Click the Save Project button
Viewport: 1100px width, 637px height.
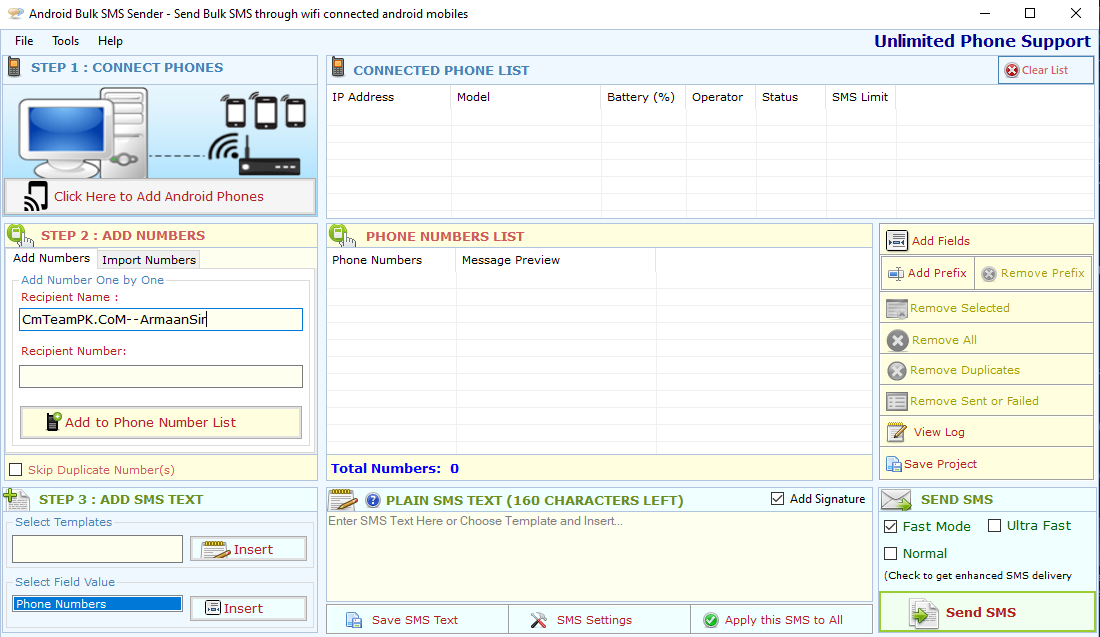point(986,464)
